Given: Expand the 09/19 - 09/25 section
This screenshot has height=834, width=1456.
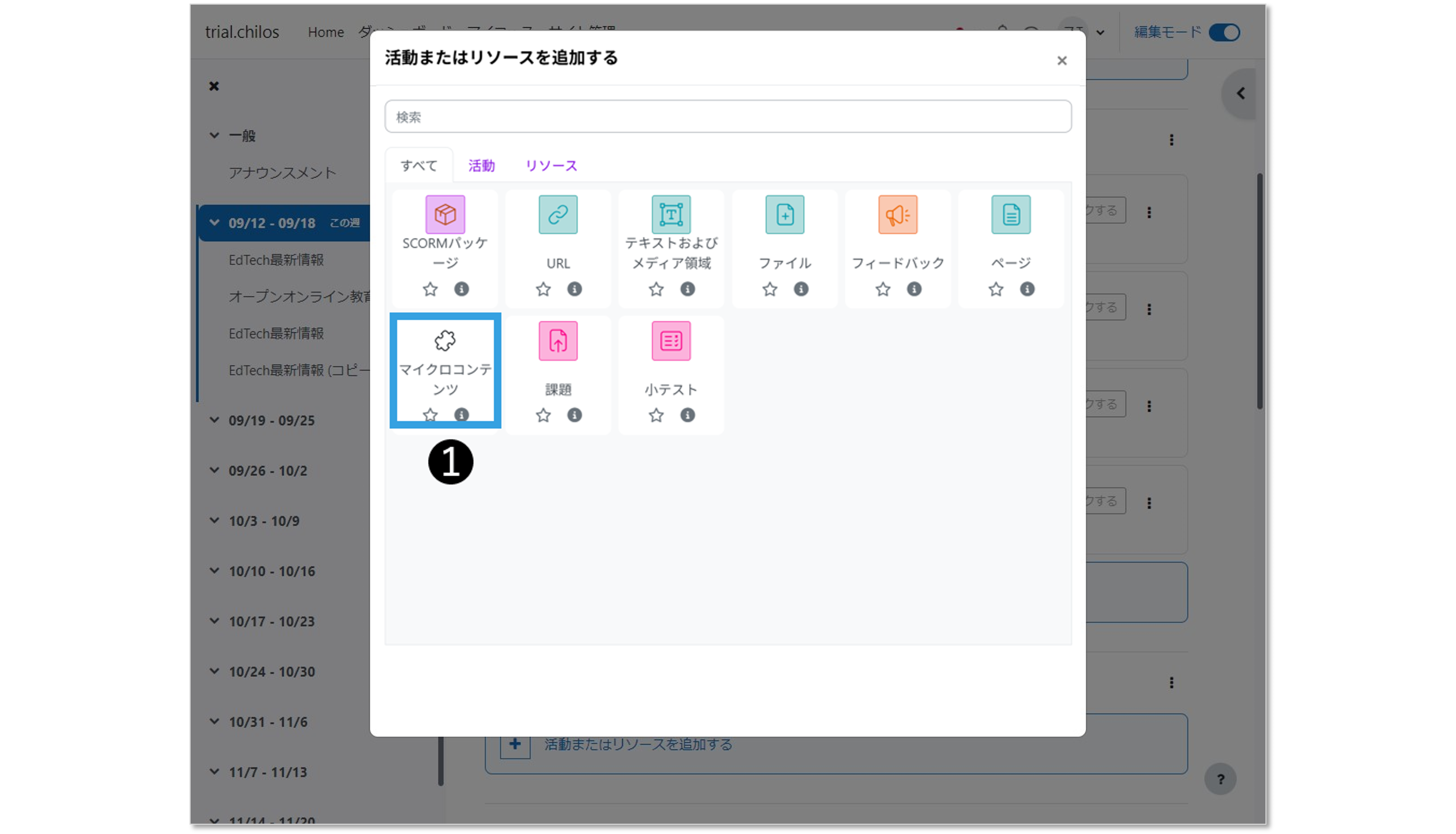Looking at the screenshot, I should point(214,420).
